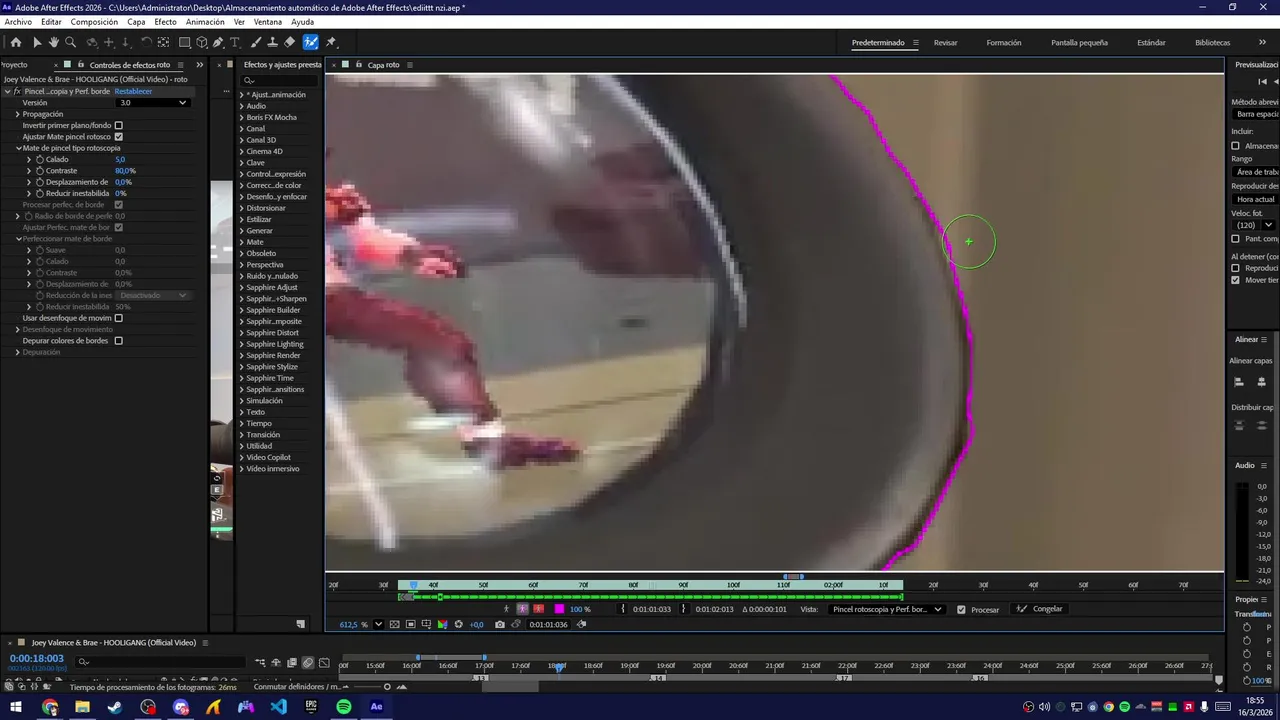
Task: Switch to Formación workspace
Action: pos(1003,43)
